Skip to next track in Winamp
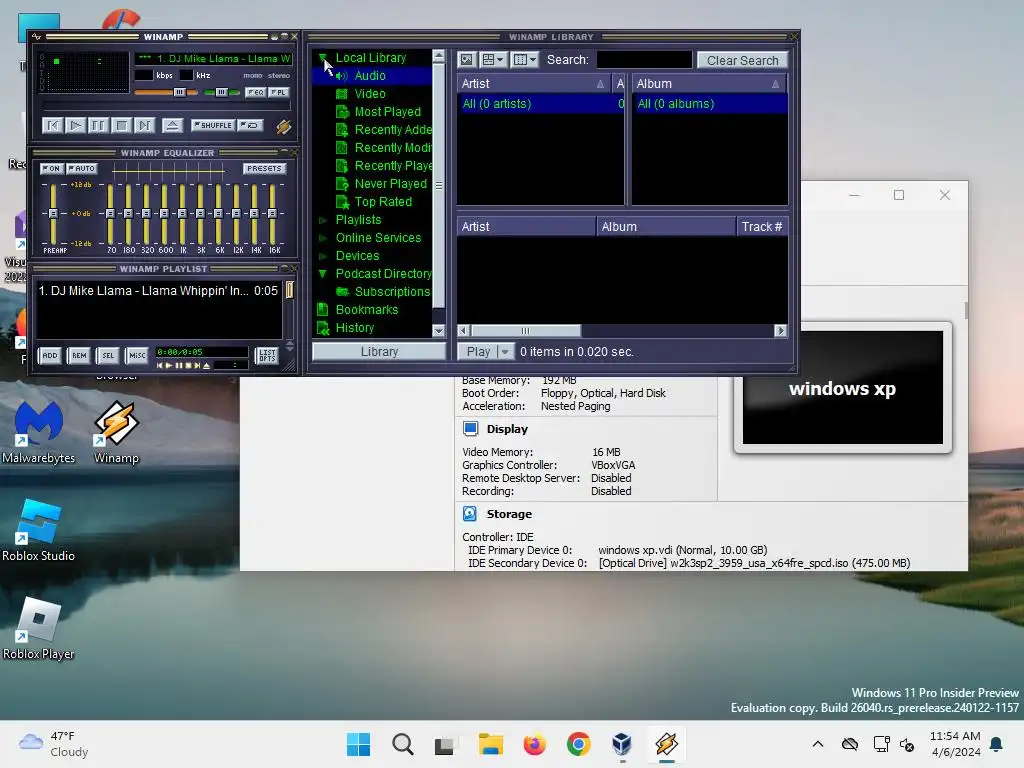This screenshot has width=1024, height=768. (x=144, y=125)
